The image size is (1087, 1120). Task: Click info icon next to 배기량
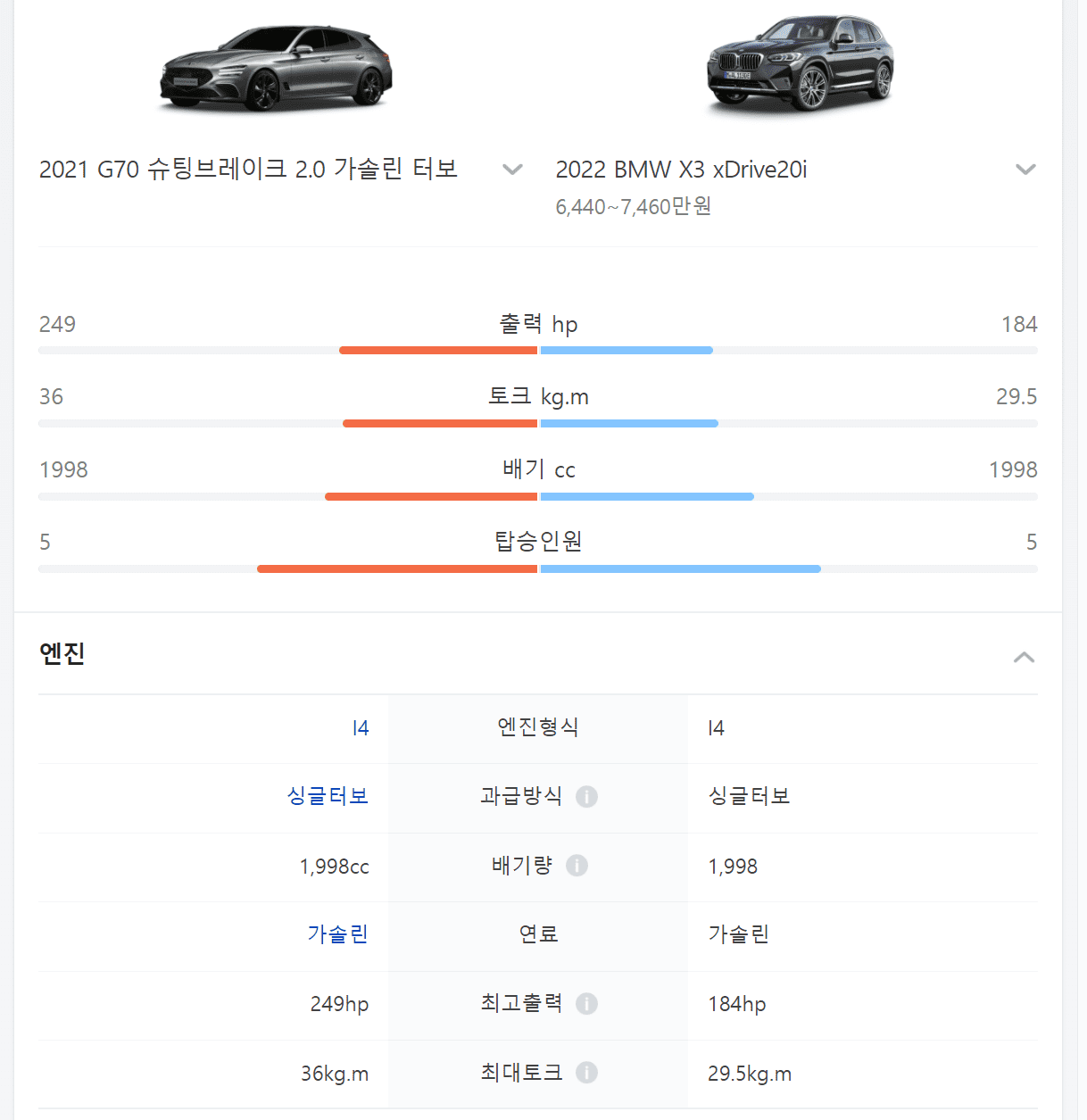(577, 866)
